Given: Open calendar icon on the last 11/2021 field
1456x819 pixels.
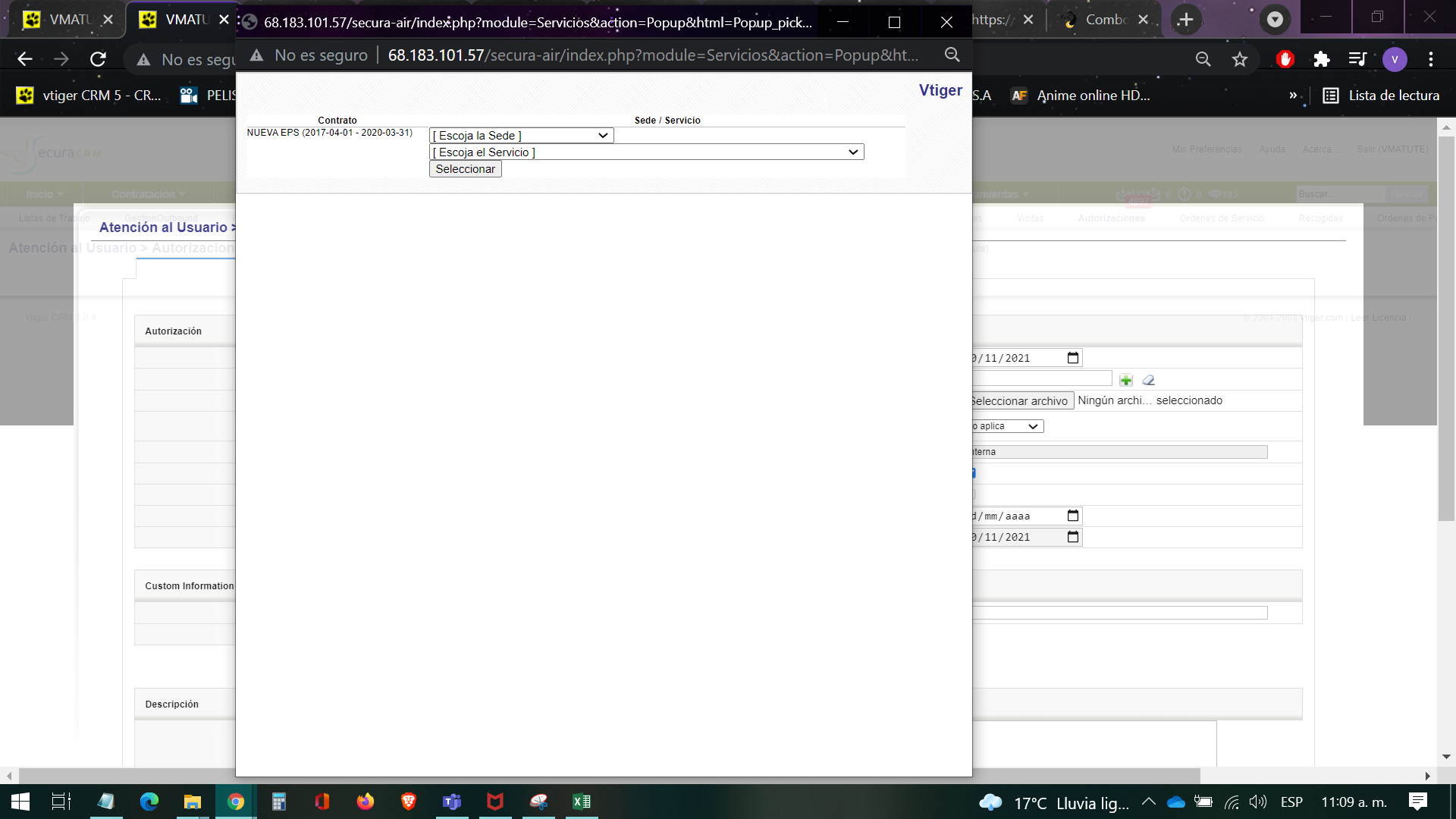Looking at the screenshot, I should (x=1072, y=537).
